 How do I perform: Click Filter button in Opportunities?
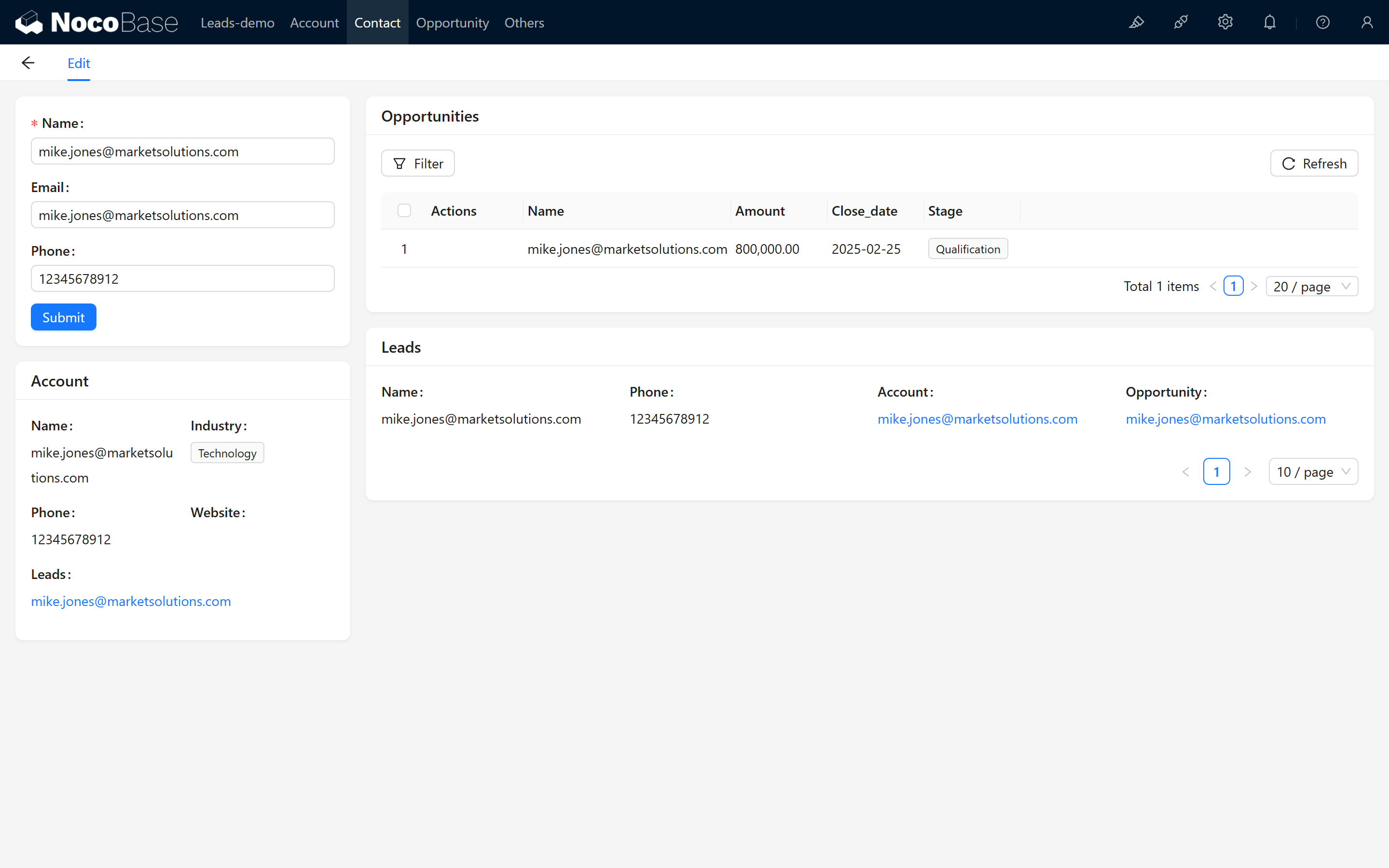pyautogui.click(x=418, y=163)
